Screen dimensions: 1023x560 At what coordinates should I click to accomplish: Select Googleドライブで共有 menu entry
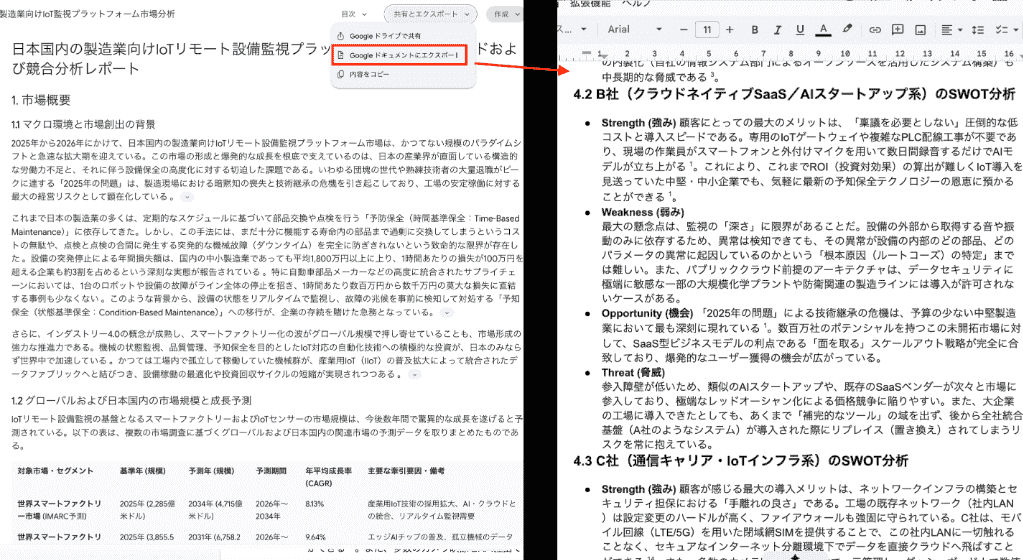(403, 36)
